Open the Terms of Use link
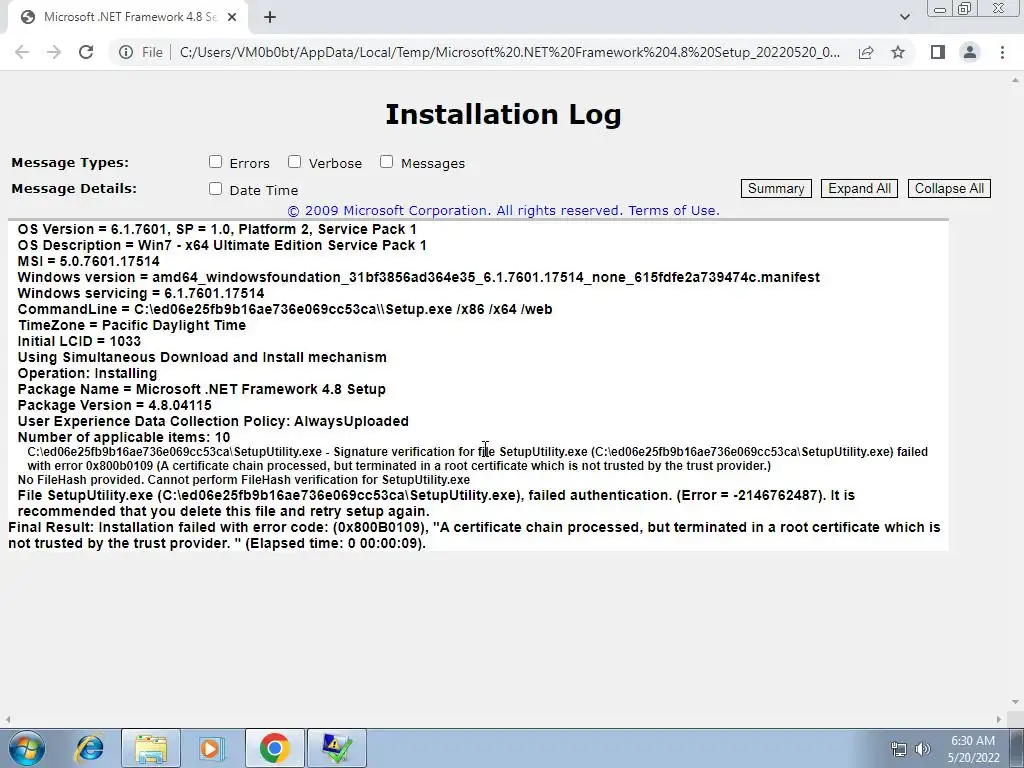Screen dimensions: 1024x768 (x=673, y=210)
